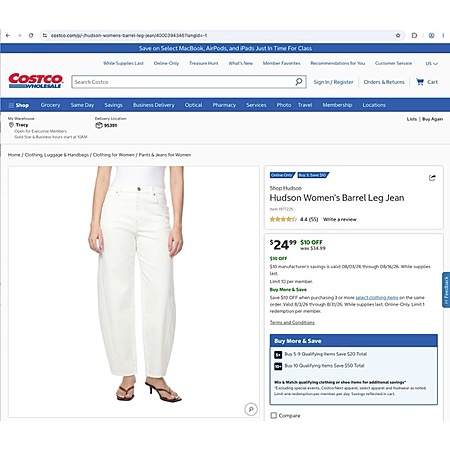Click the Buy 3, Save $10 badge
Viewport: 450px width, 450px height.
coord(313,175)
